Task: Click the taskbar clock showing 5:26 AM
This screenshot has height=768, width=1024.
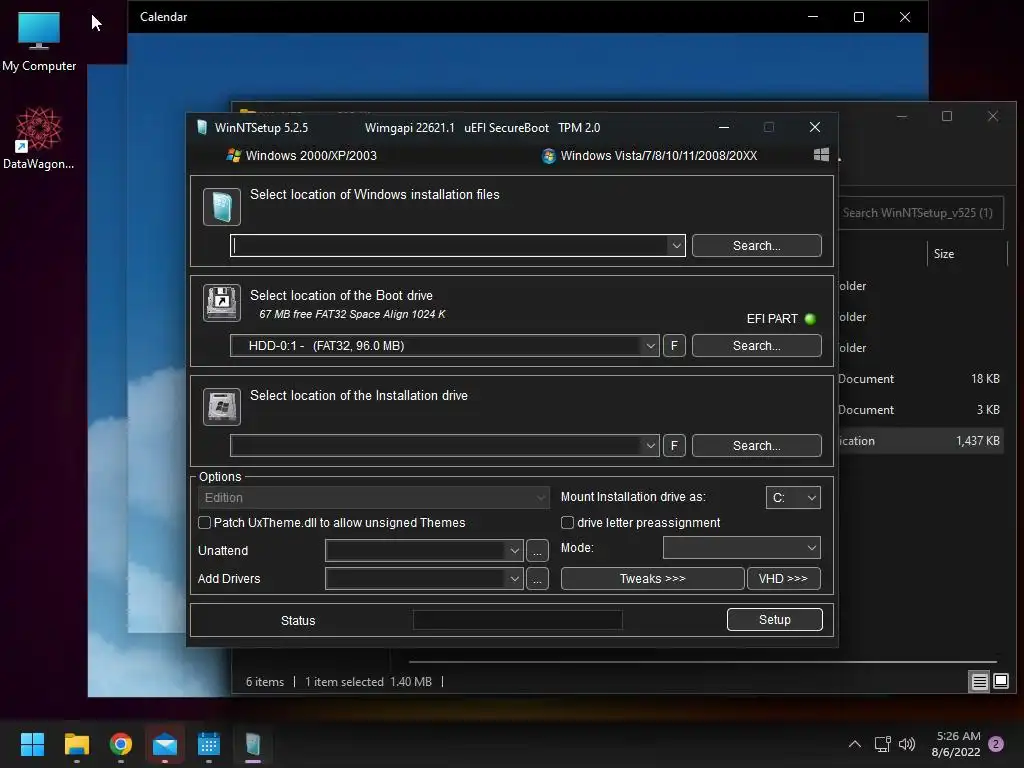Action: click(x=956, y=744)
